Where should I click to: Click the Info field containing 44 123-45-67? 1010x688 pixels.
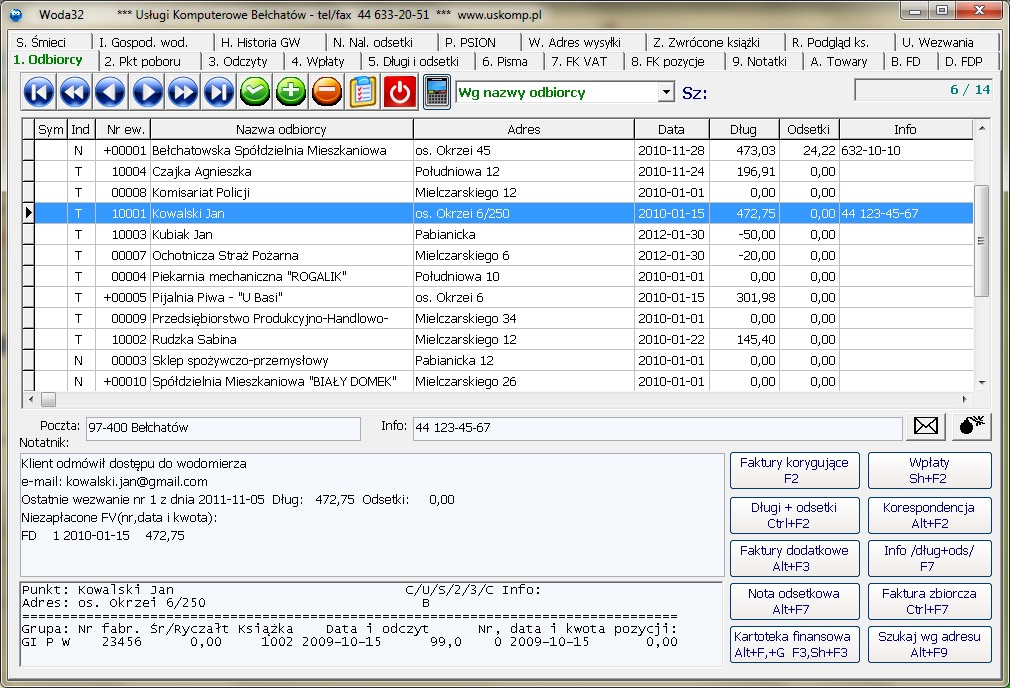(655, 428)
